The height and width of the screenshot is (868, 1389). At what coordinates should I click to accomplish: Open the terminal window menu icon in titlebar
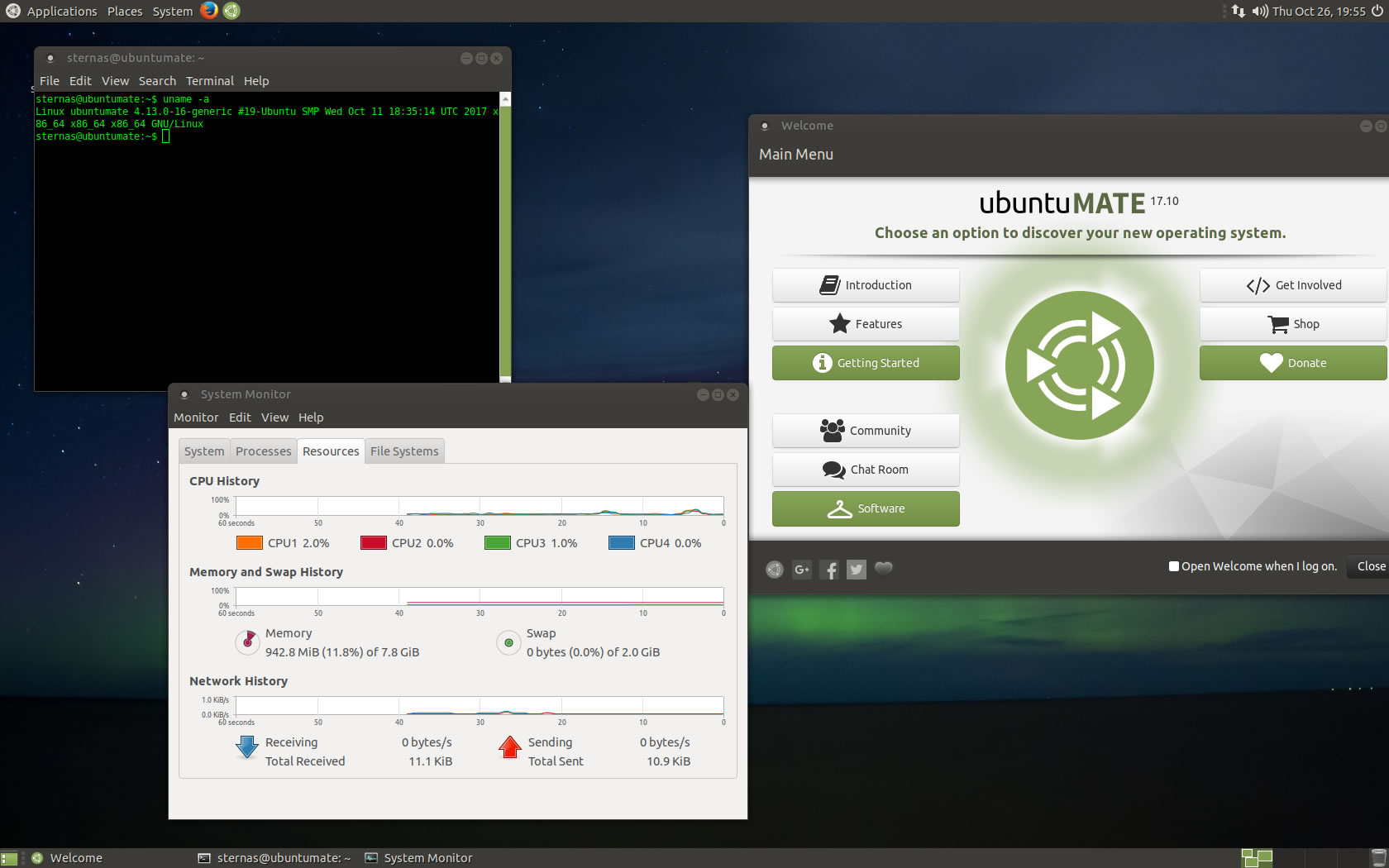[x=50, y=59]
